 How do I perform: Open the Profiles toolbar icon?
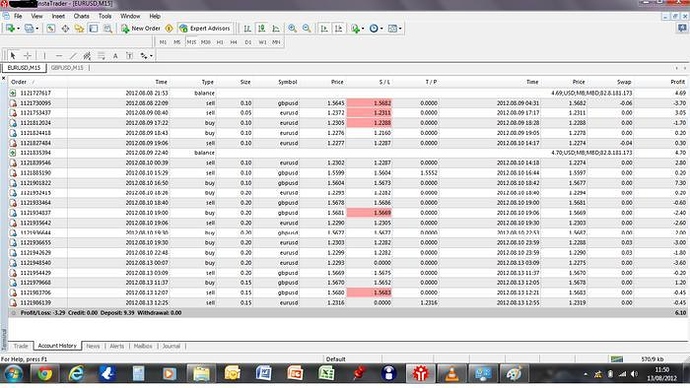tap(29, 28)
